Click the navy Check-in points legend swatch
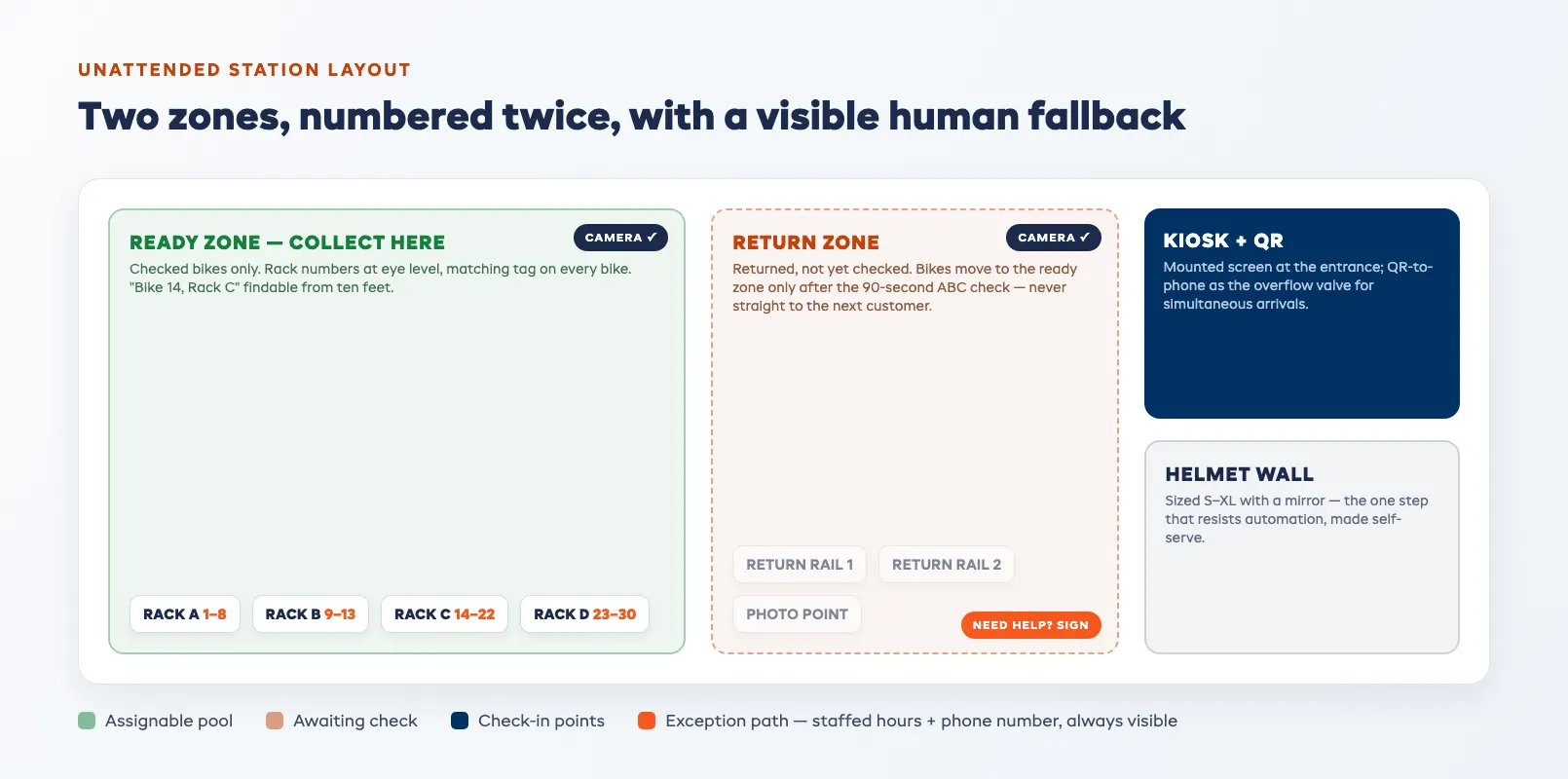Viewport: 1568px width, 779px height. point(460,721)
